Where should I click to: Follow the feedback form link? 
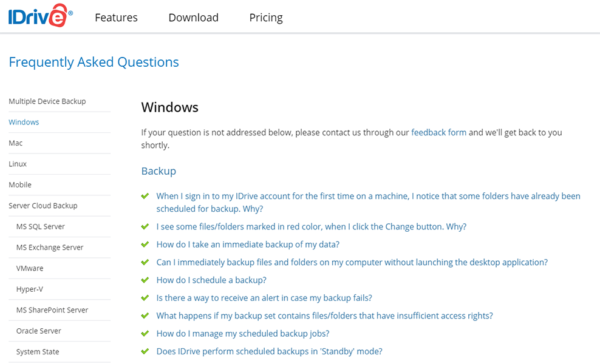(x=439, y=132)
